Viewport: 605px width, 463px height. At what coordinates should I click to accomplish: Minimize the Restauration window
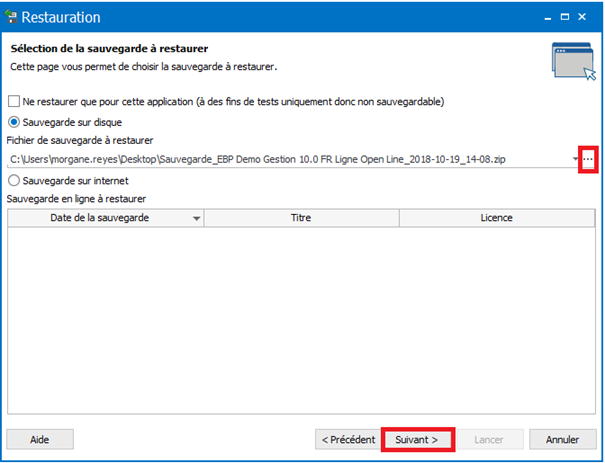click(x=548, y=17)
